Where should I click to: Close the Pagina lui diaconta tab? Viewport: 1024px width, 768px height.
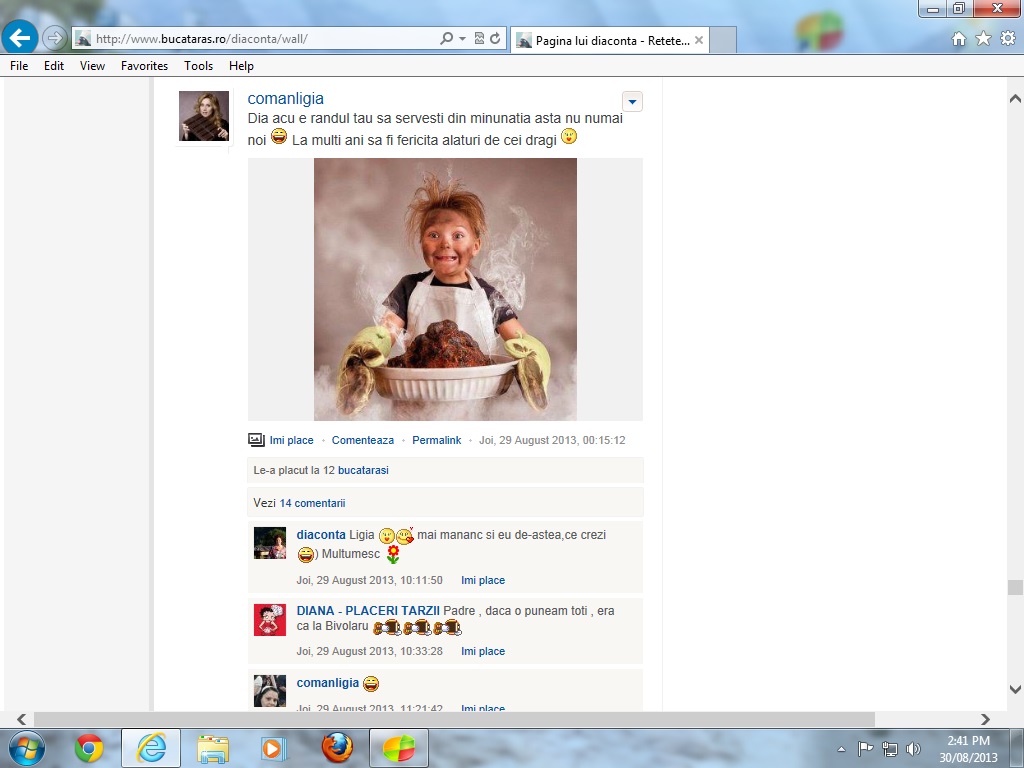point(699,41)
